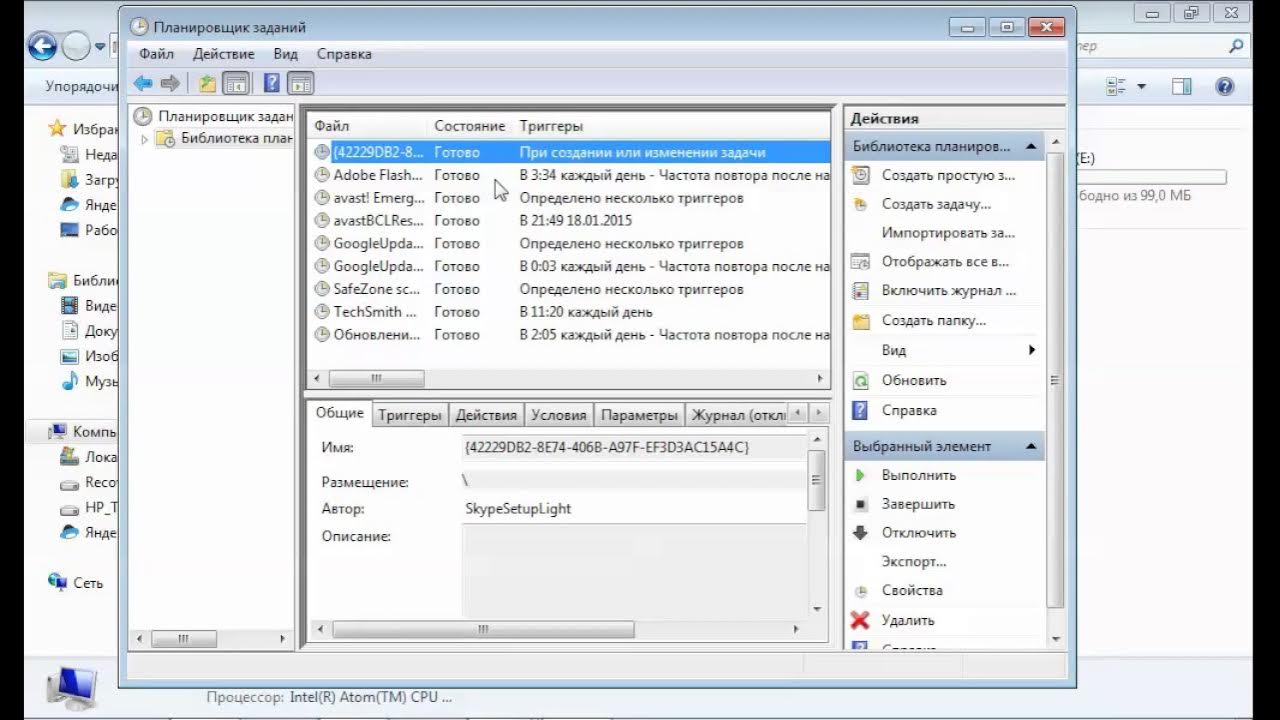Open the 'Вид' menu in the menu bar

pyautogui.click(x=286, y=54)
